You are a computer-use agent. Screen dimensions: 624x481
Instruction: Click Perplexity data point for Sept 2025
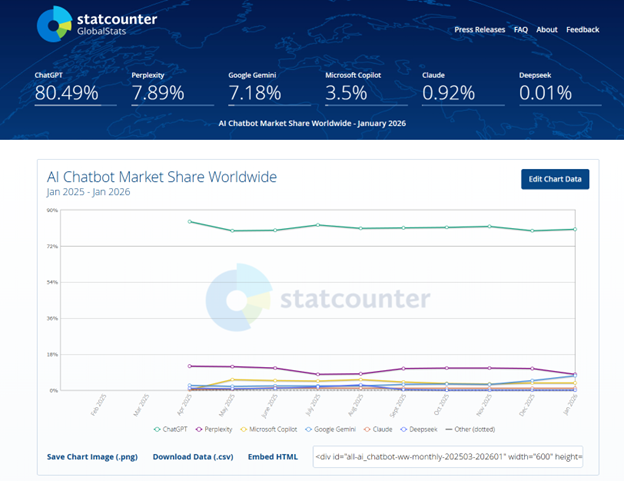pos(404,369)
